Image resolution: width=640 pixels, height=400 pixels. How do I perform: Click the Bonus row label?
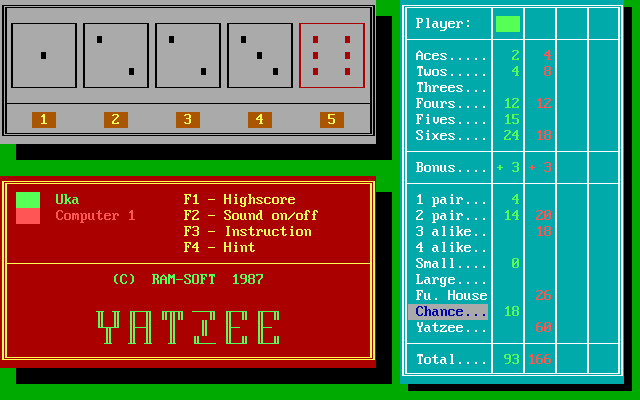tap(451, 167)
